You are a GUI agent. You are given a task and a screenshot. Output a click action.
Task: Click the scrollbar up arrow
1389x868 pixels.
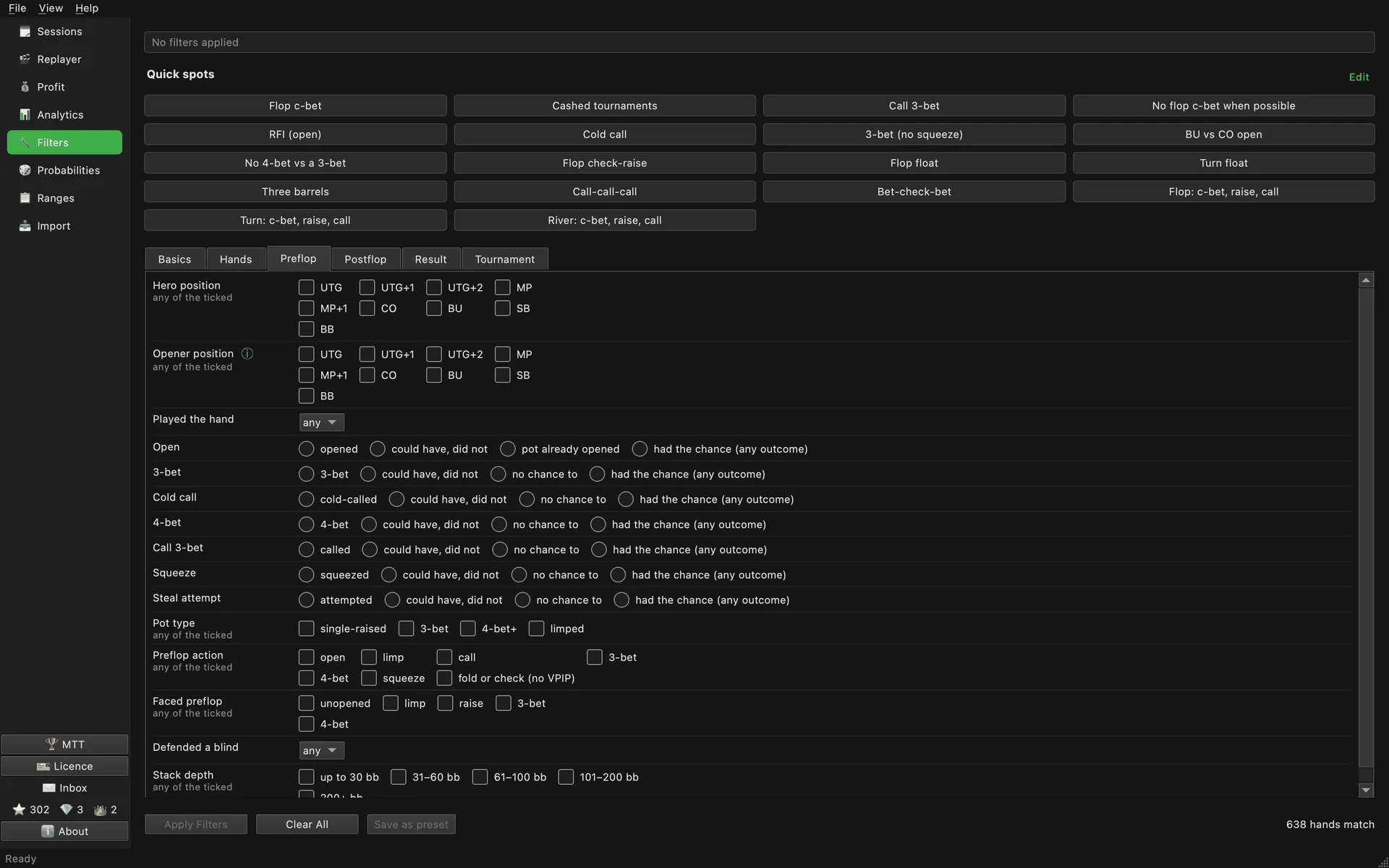pos(1366,280)
